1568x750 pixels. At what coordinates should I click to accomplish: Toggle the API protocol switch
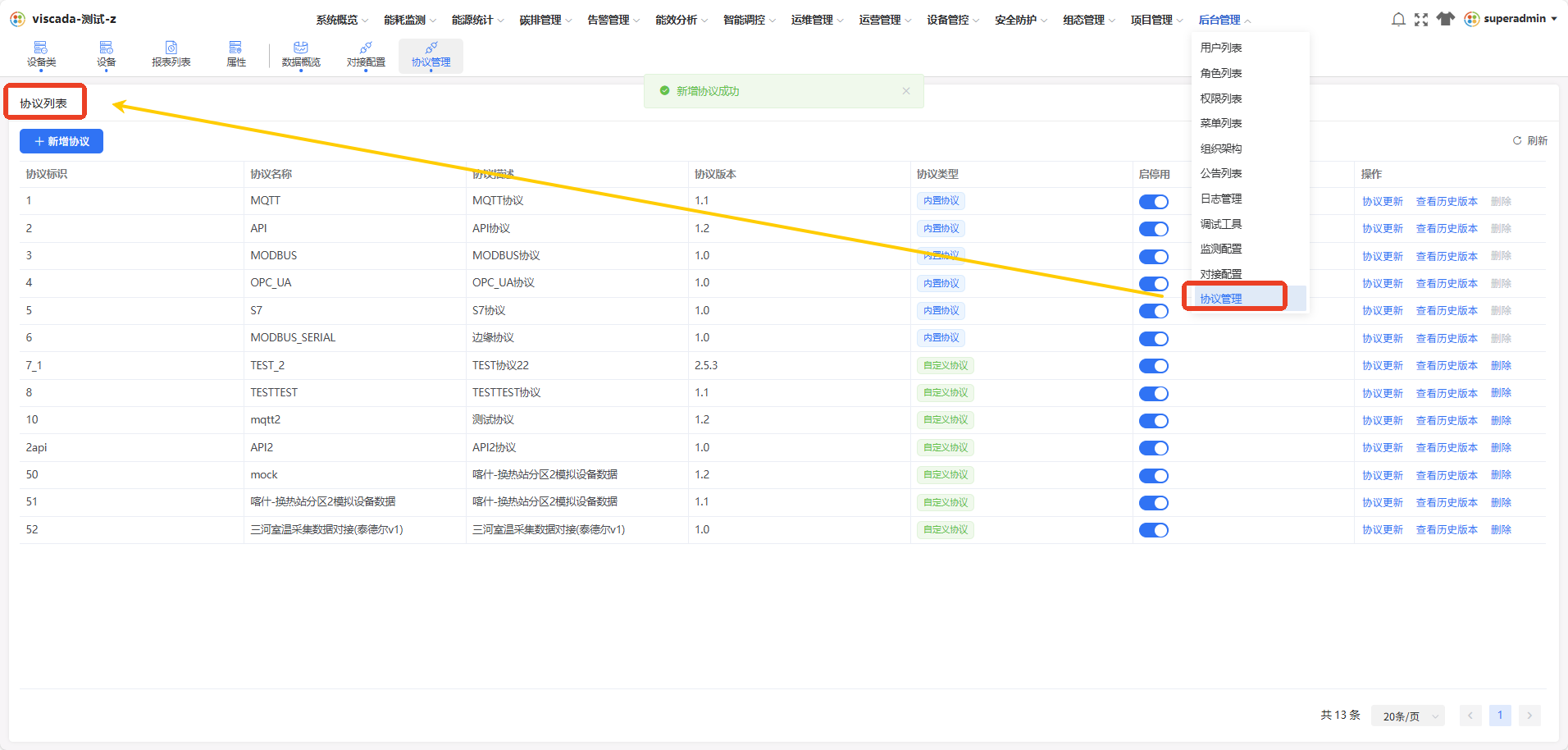[1153, 229]
